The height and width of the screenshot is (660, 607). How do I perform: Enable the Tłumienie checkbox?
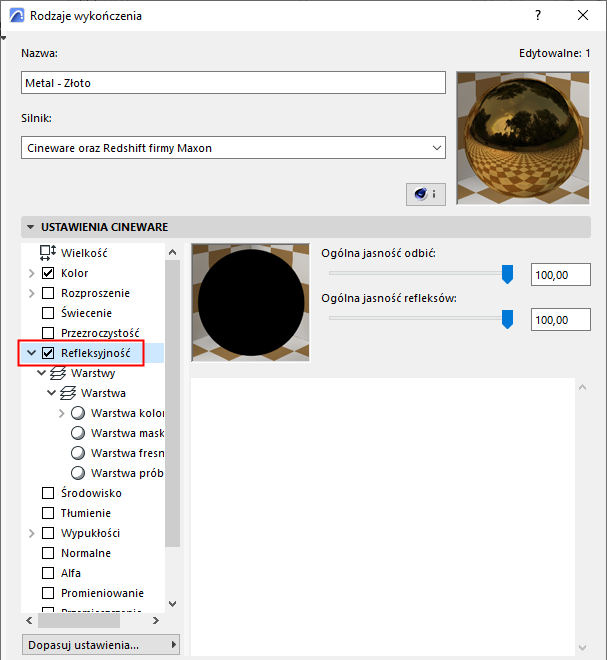tap(48, 513)
